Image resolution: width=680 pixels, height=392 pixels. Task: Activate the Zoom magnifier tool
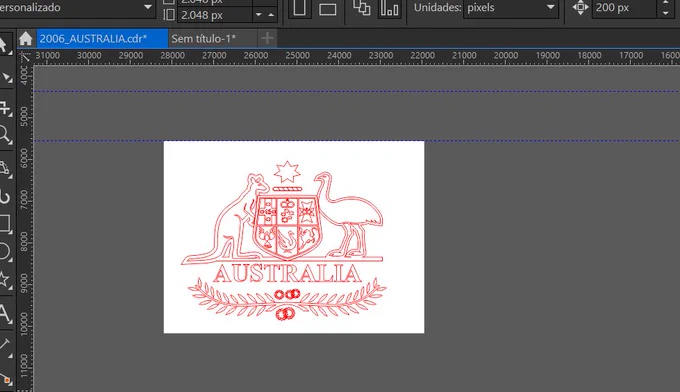[5, 135]
